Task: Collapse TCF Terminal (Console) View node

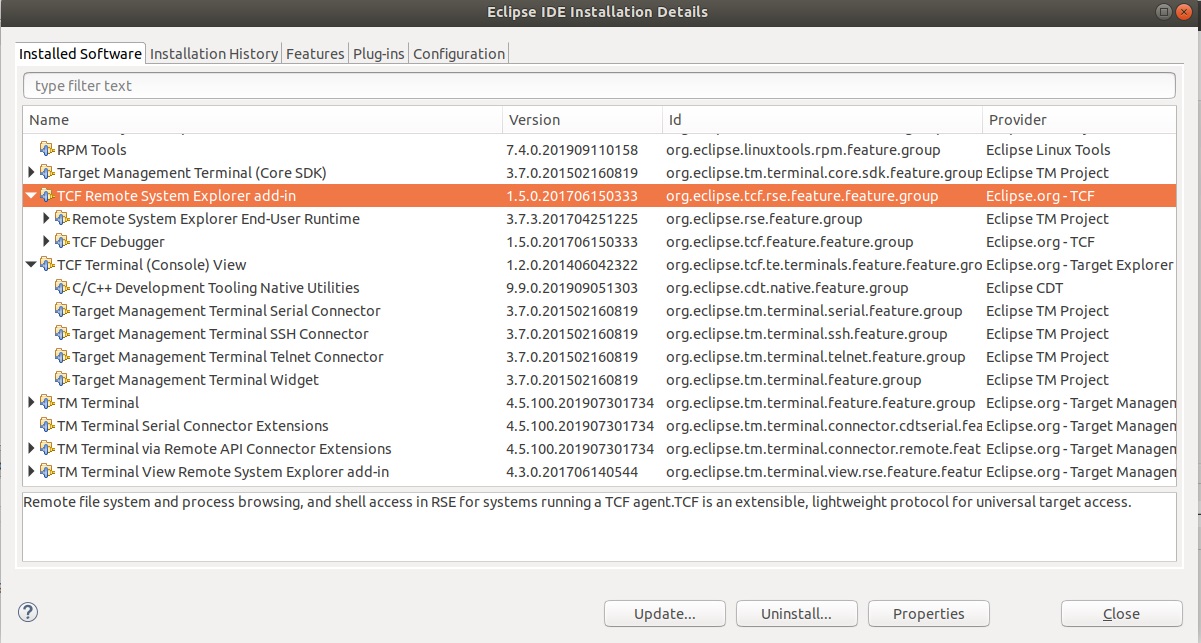Action: tap(32, 265)
